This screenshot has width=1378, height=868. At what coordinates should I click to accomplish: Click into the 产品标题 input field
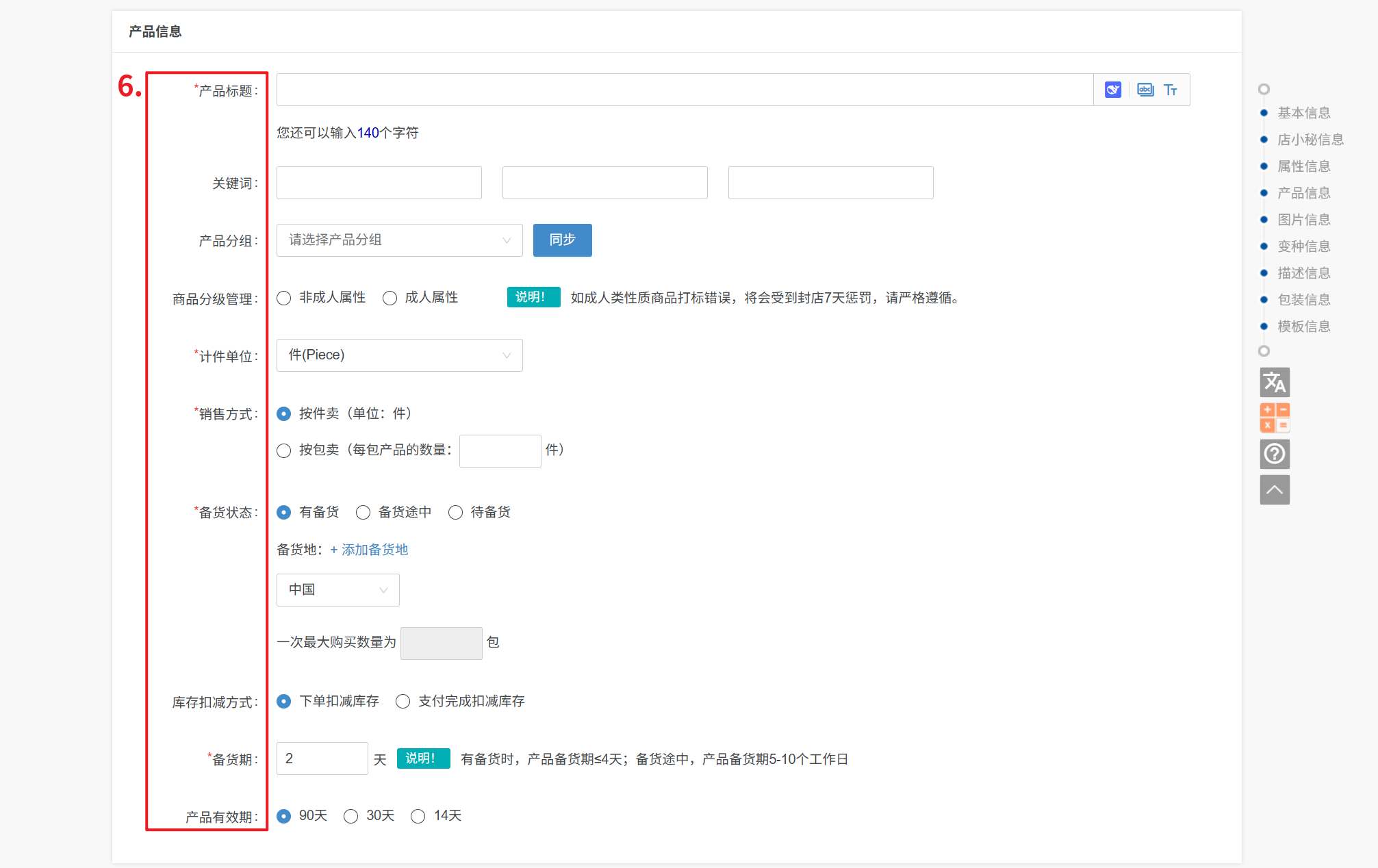(x=685, y=90)
